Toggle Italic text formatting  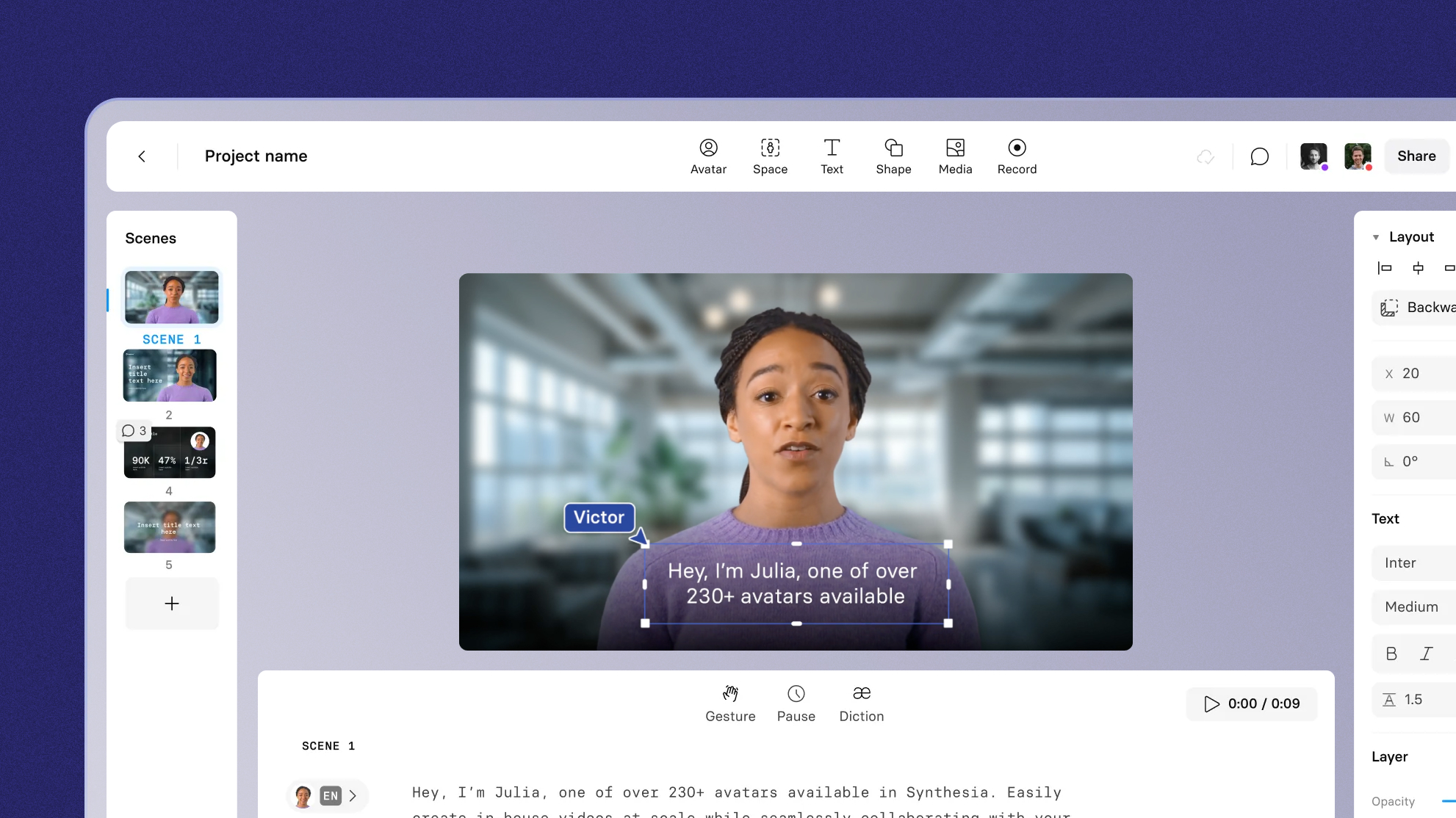(1427, 654)
